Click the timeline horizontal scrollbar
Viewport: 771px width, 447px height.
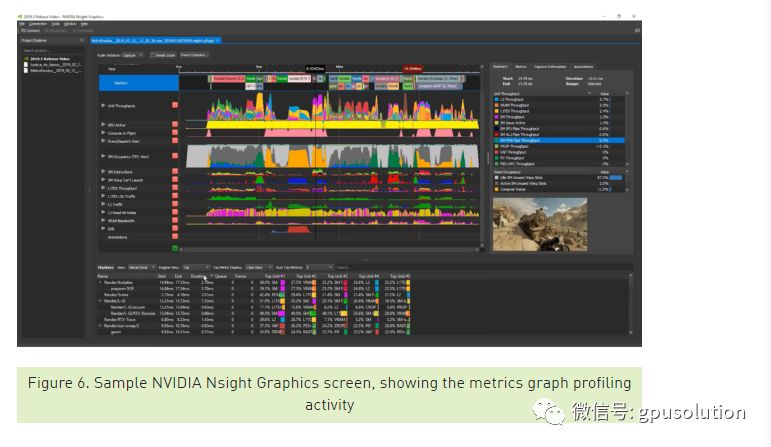point(328,250)
